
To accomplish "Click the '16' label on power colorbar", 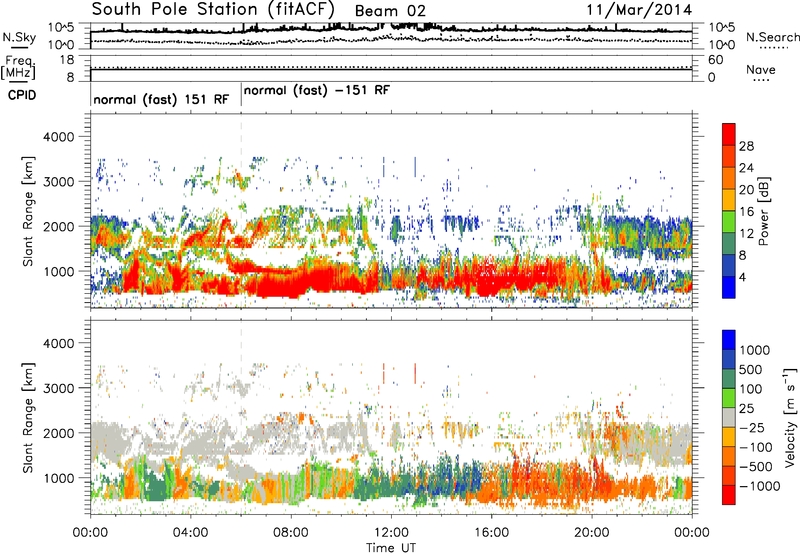I will [746, 212].
